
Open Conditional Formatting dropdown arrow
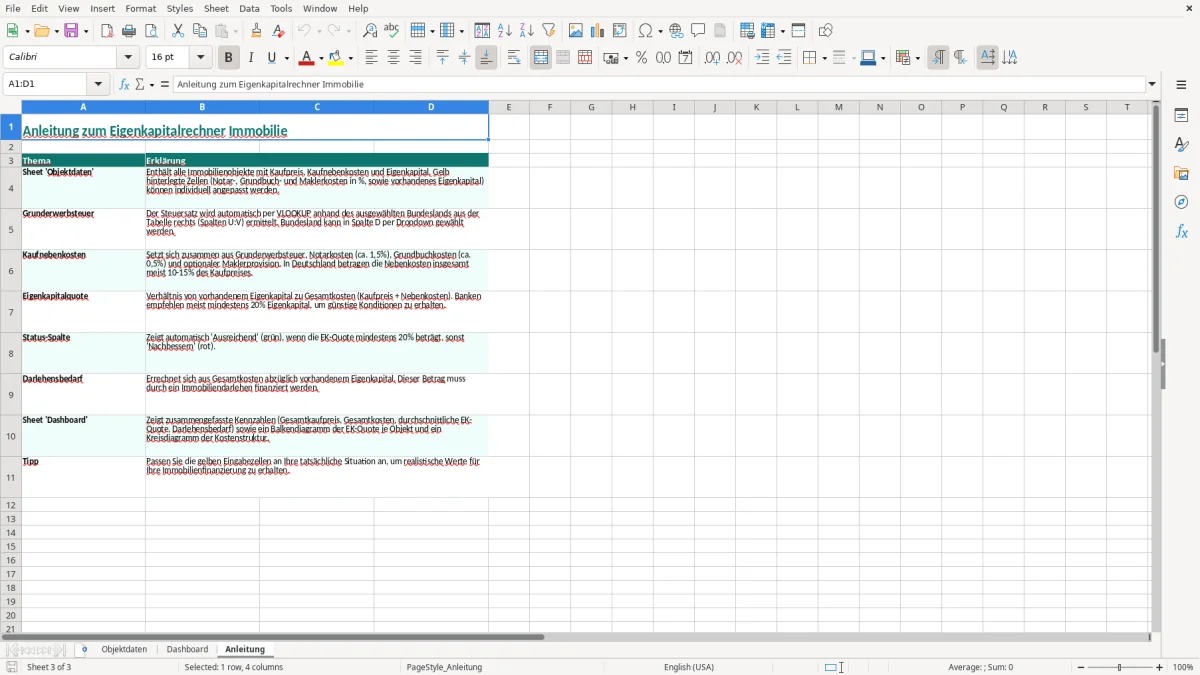click(x=917, y=58)
